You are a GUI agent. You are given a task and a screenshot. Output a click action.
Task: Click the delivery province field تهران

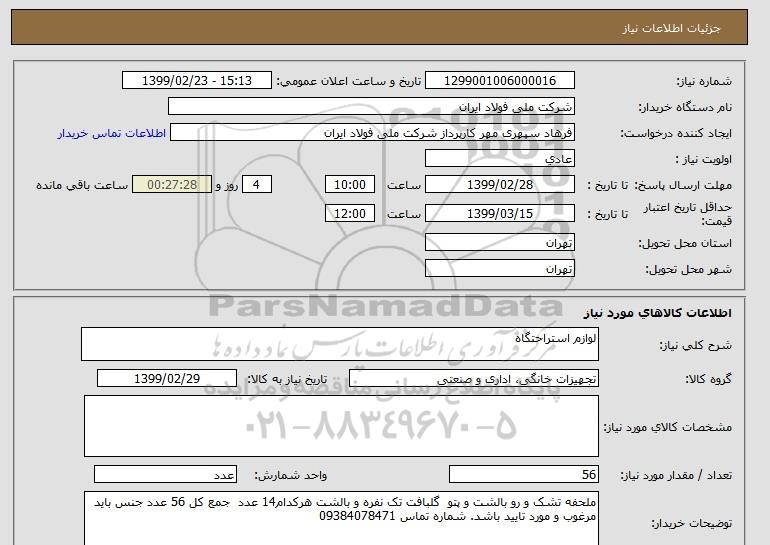pyautogui.click(x=499, y=243)
